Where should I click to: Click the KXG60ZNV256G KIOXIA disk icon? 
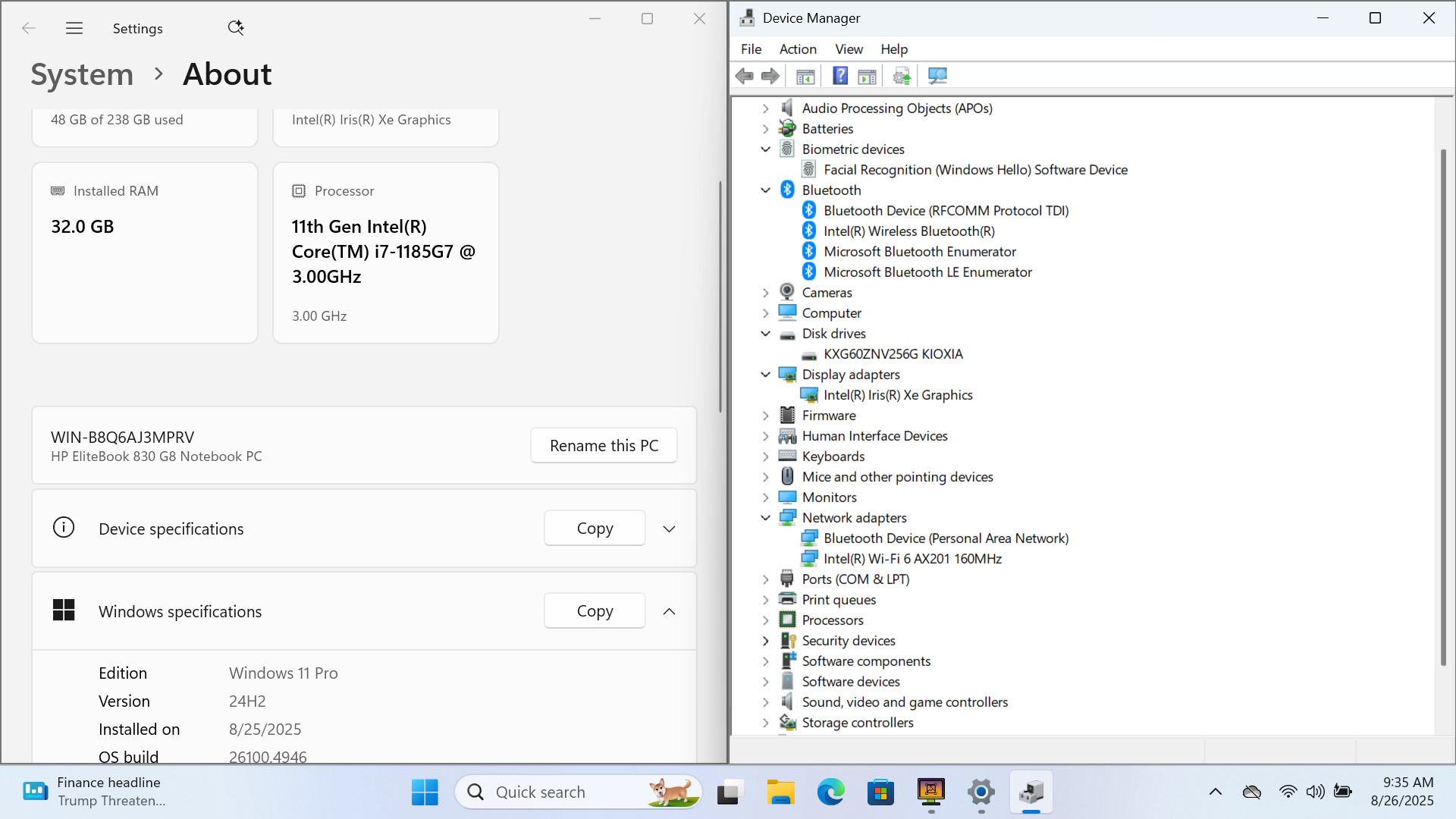point(809,354)
